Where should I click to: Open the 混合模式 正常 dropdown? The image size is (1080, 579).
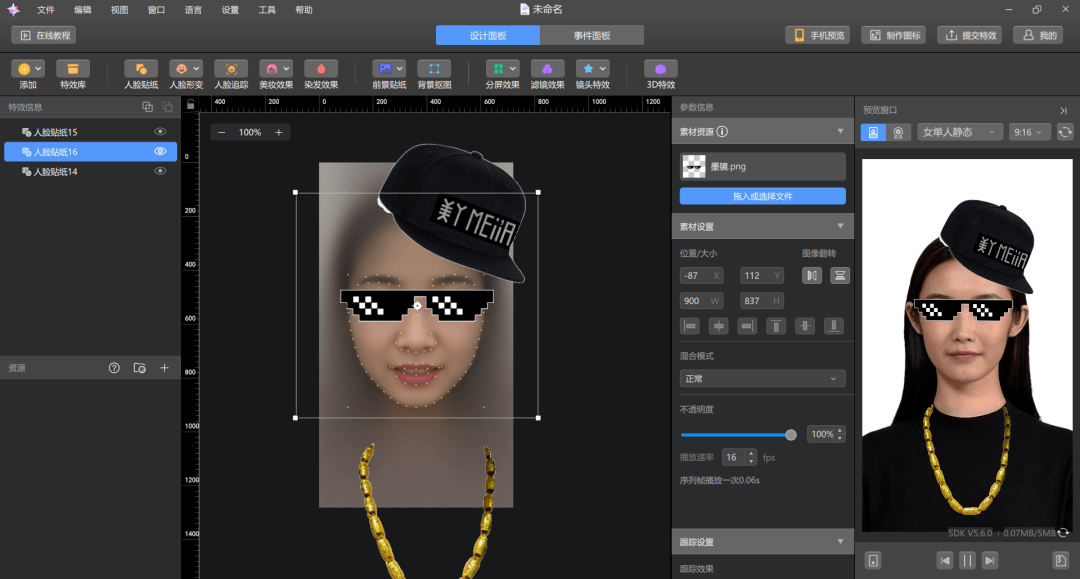pos(762,379)
